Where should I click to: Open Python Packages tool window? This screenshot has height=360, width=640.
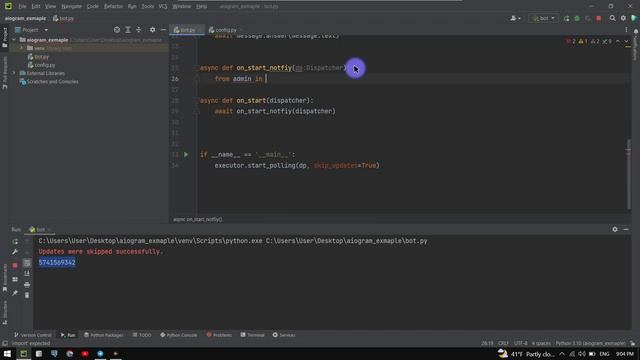pos(104,335)
